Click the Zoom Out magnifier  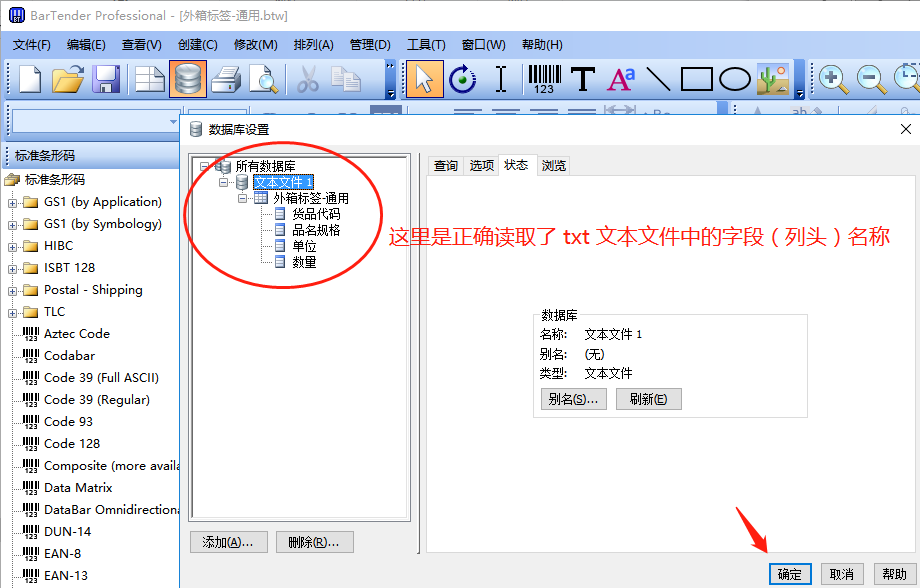pyautogui.click(x=871, y=79)
